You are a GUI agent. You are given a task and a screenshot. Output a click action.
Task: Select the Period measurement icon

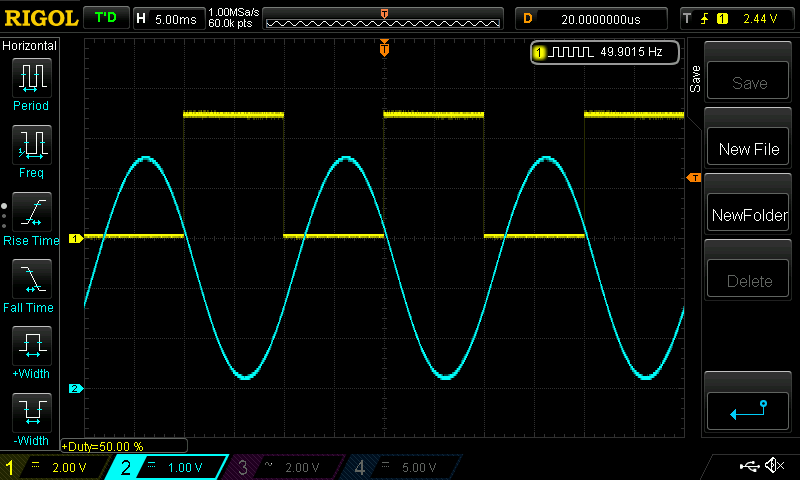tap(31, 85)
